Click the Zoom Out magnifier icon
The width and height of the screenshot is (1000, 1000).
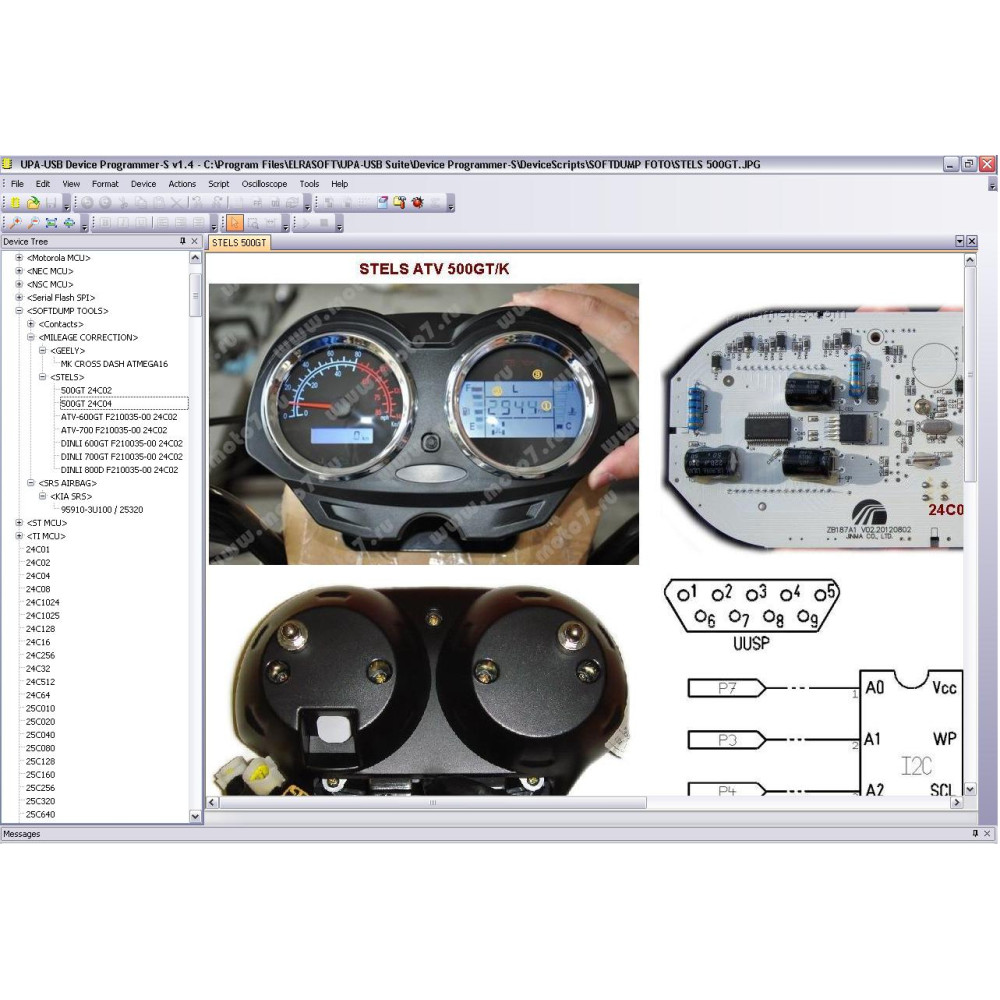click(33, 223)
